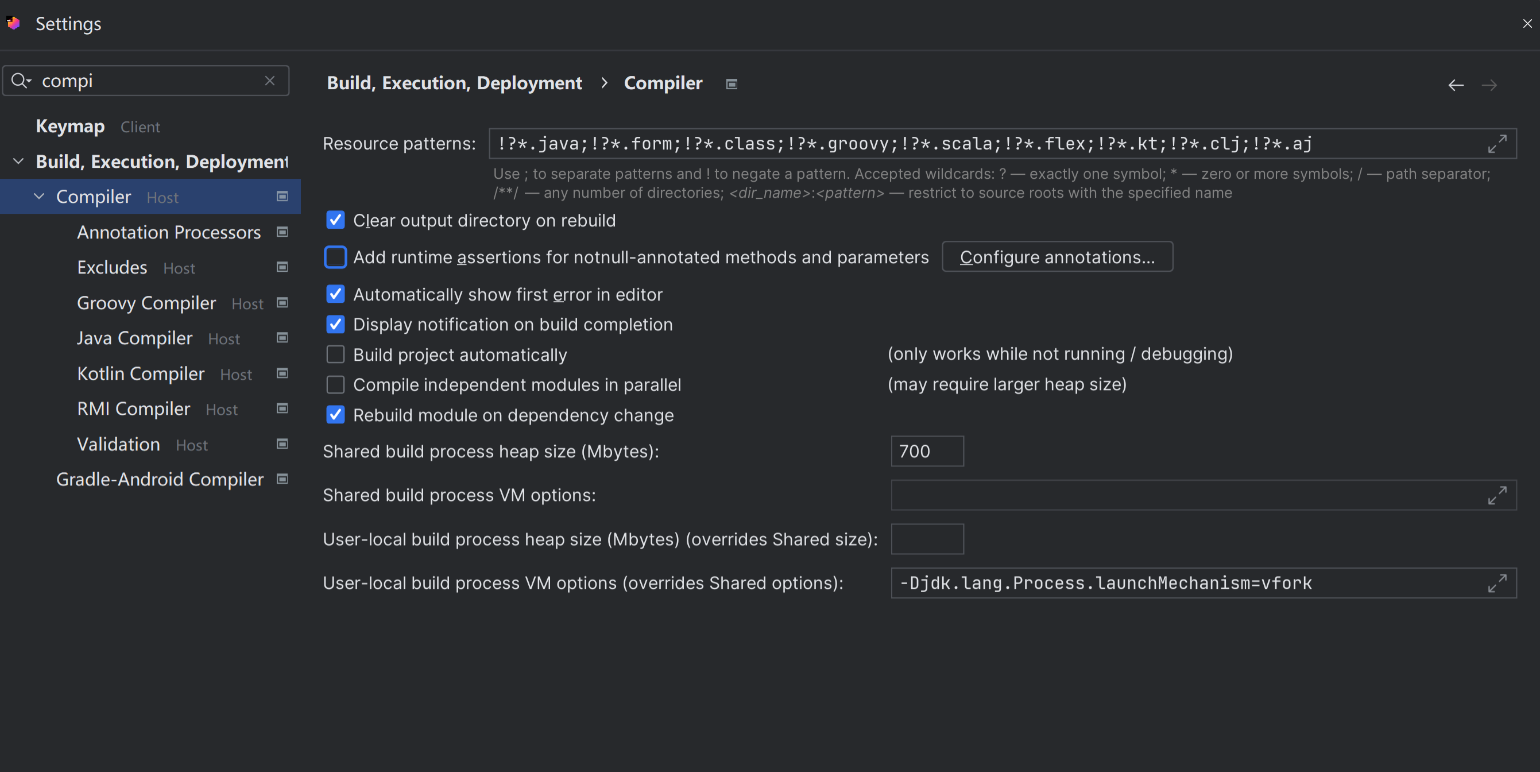Click the Configure annotations button

tap(1057, 257)
